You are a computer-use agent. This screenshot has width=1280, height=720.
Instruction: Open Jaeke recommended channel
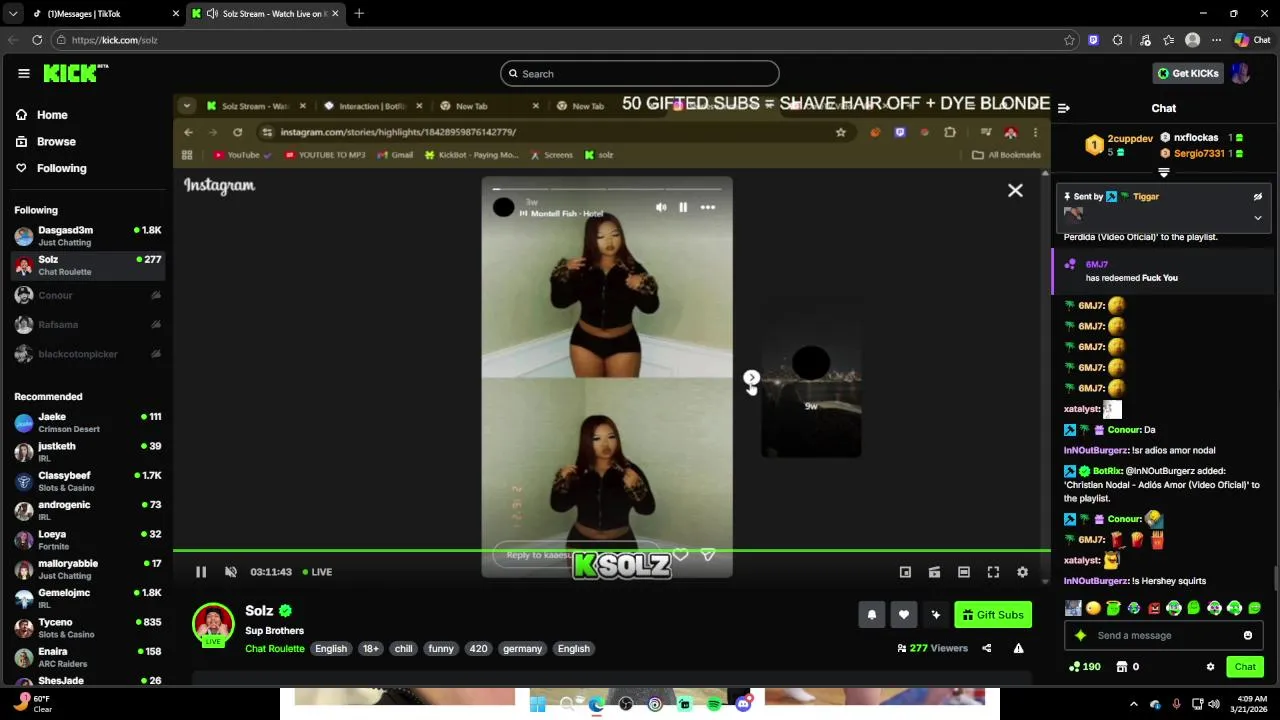88,423
